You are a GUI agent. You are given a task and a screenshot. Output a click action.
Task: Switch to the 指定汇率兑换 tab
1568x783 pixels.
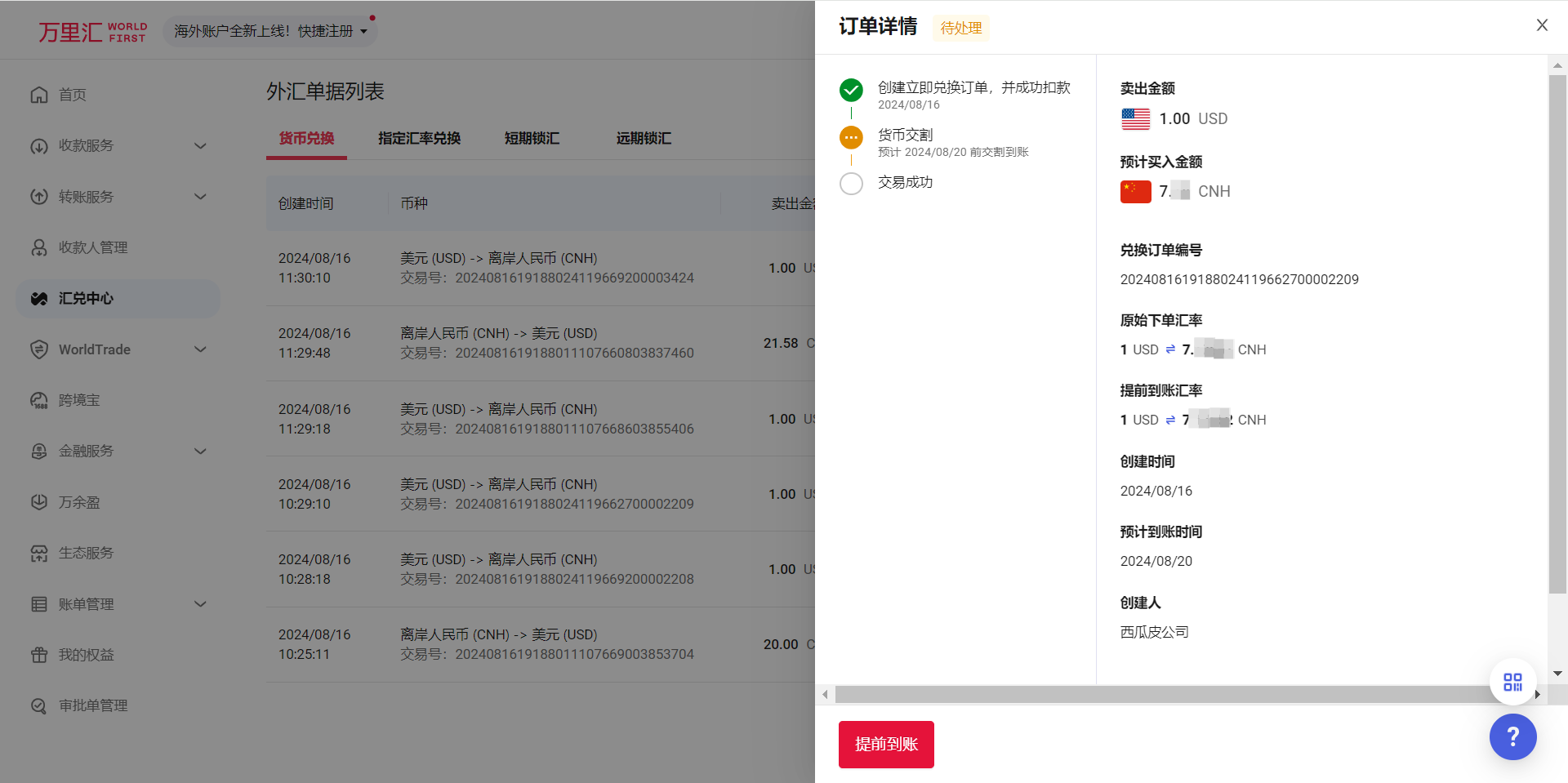(419, 138)
